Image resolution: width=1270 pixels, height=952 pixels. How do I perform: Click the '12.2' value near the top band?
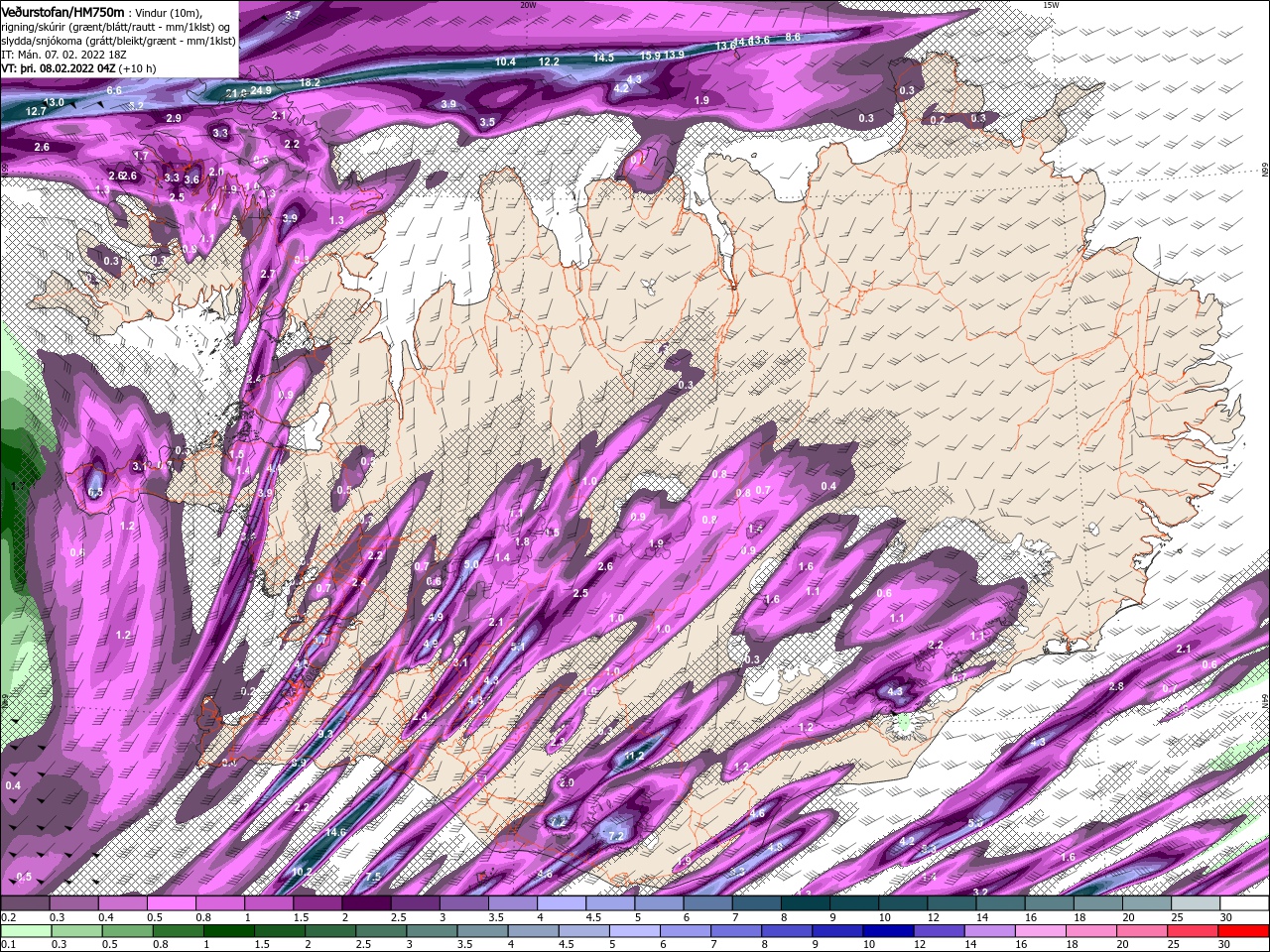[x=549, y=61]
